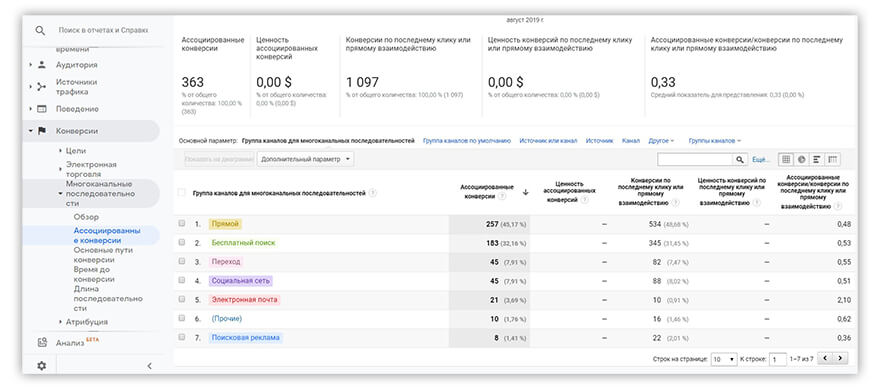Open the Другое dropdown

pos(661,140)
